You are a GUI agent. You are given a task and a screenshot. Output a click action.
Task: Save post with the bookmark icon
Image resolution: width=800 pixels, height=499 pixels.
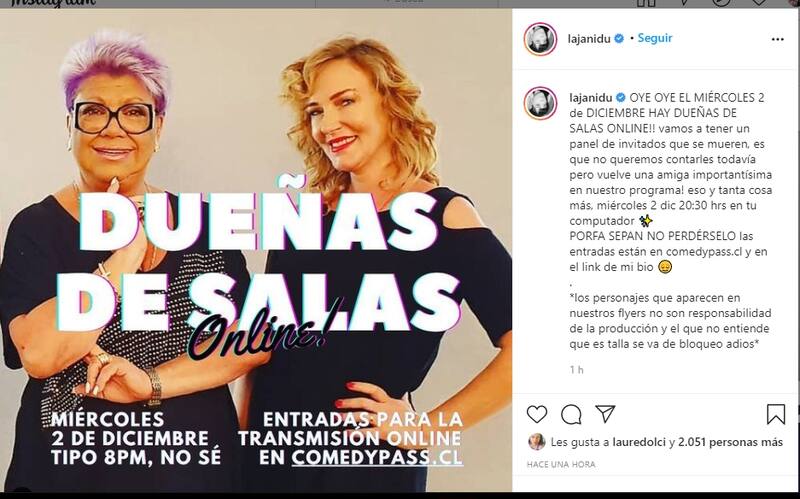coord(776,414)
